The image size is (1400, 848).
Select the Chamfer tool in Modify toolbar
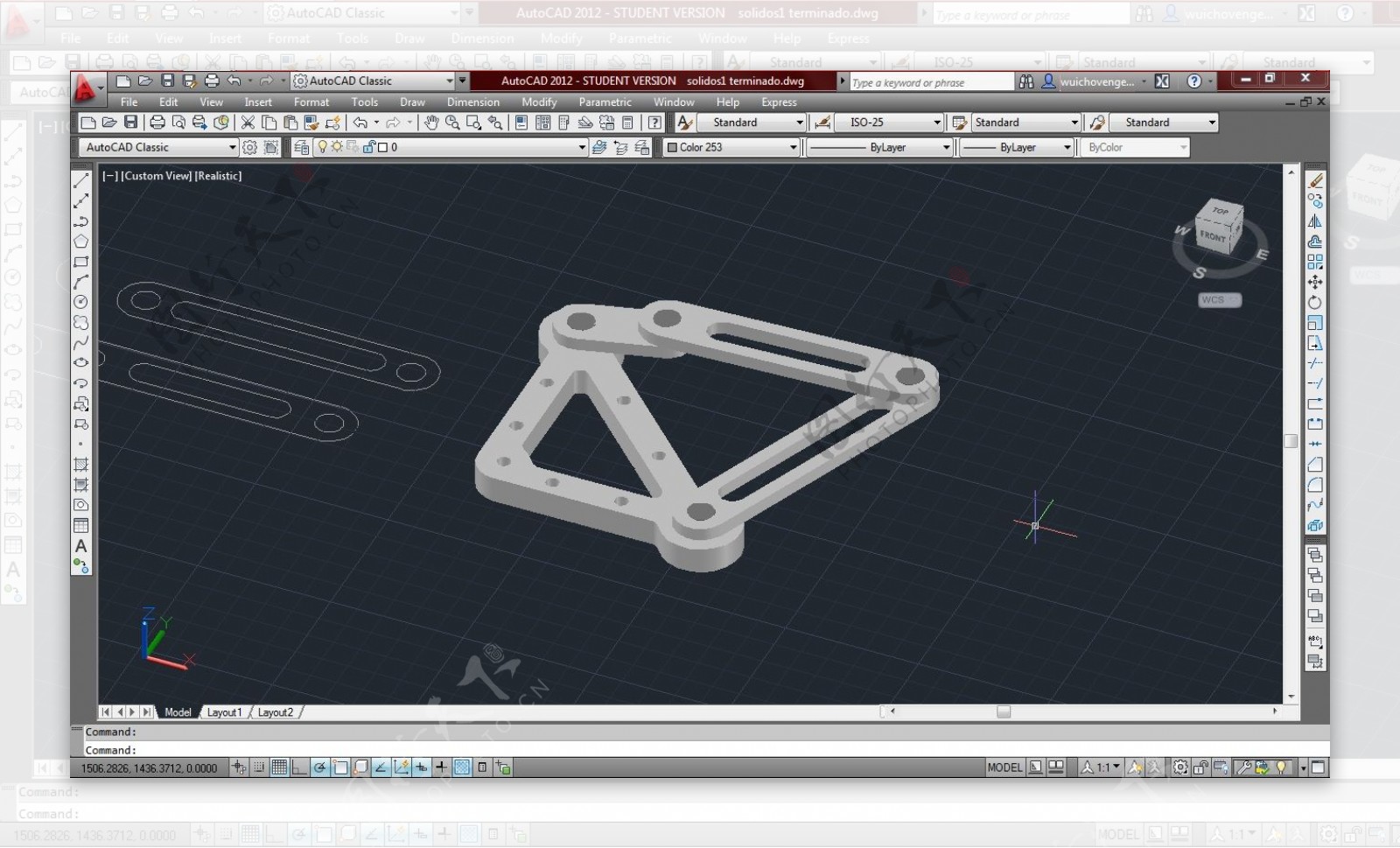(x=1315, y=465)
